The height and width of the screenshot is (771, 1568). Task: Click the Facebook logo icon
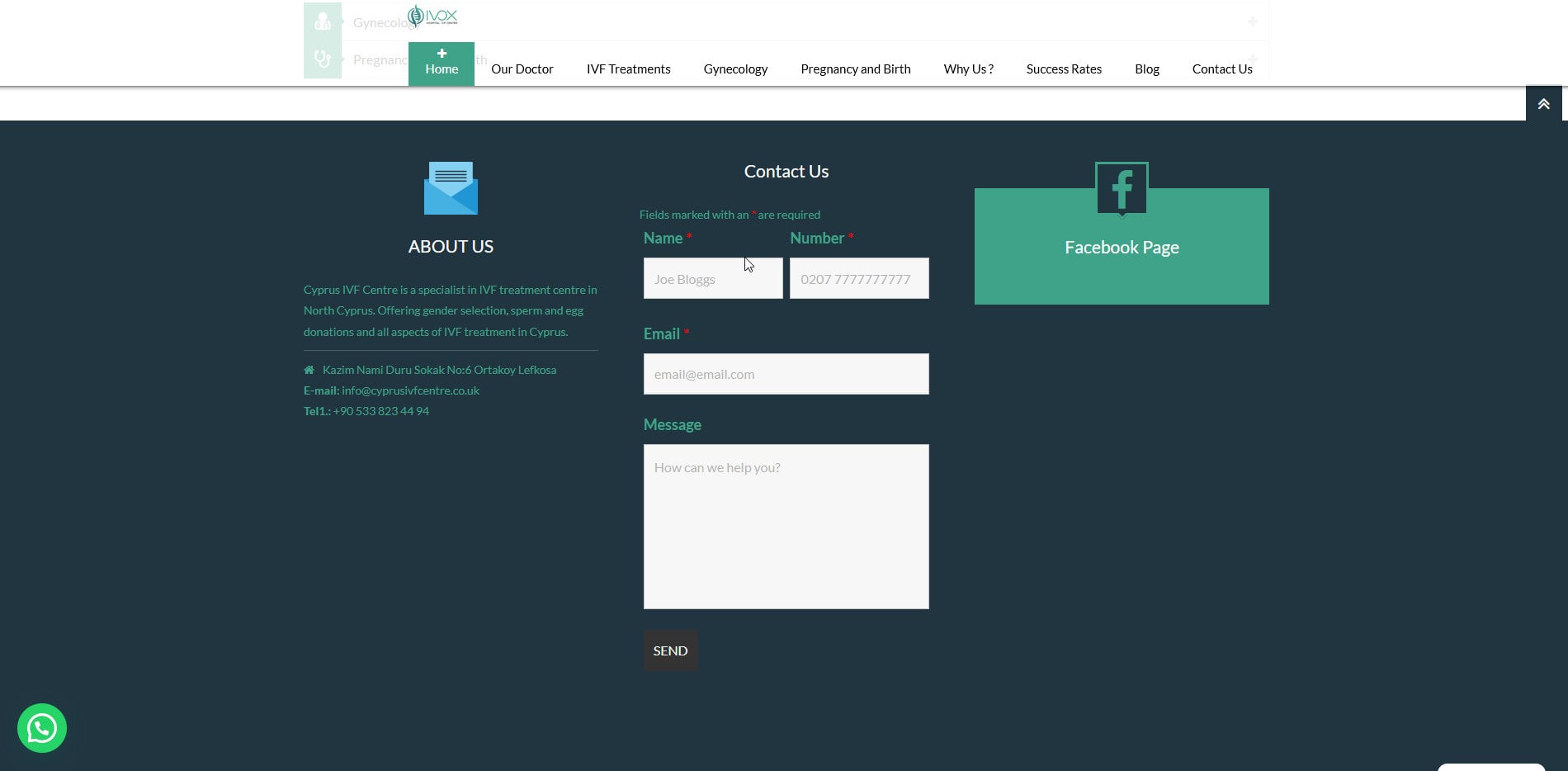(x=1121, y=189)
